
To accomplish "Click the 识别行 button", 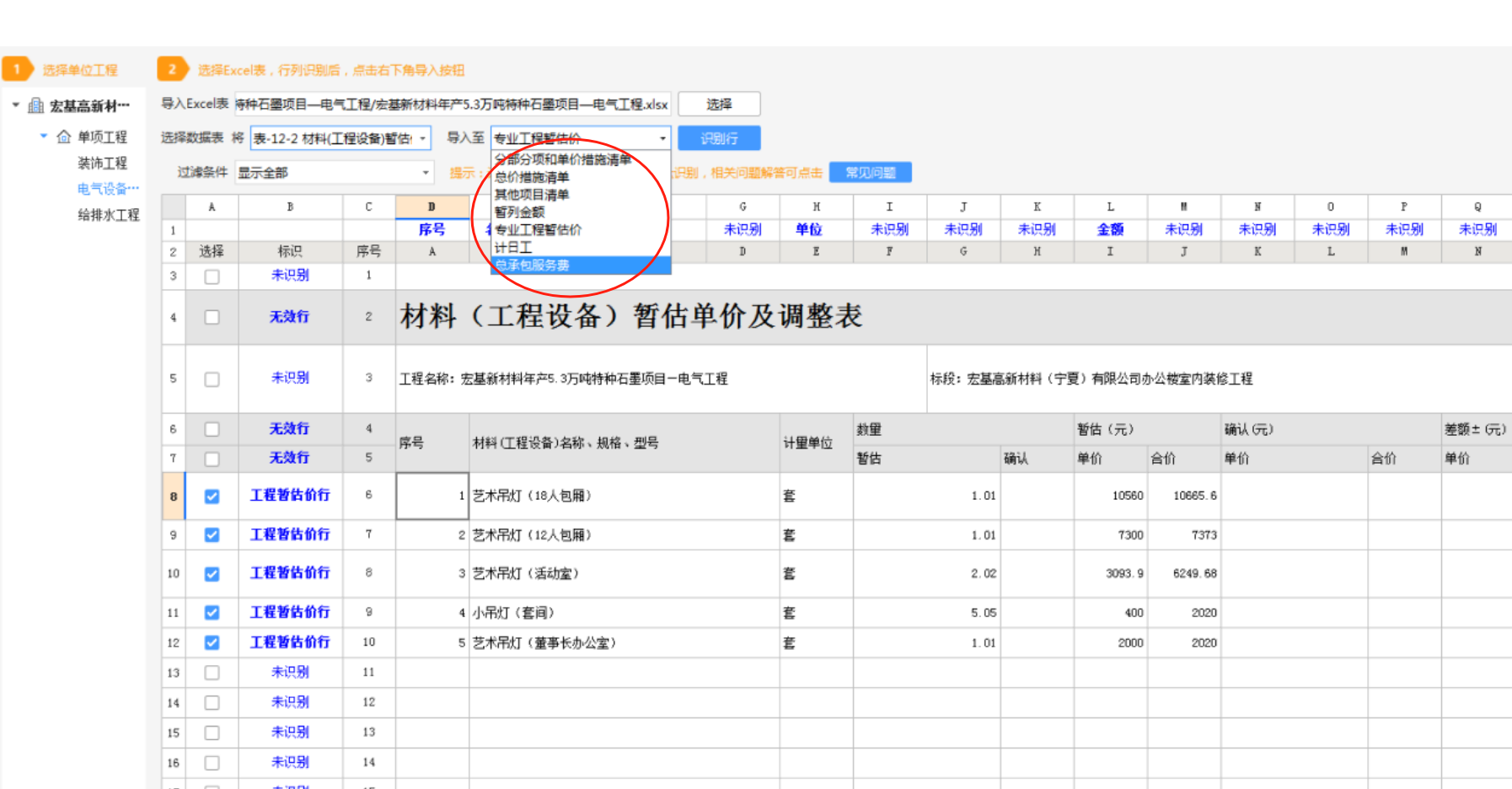I will pyautogui.click(x=719, y=138).
